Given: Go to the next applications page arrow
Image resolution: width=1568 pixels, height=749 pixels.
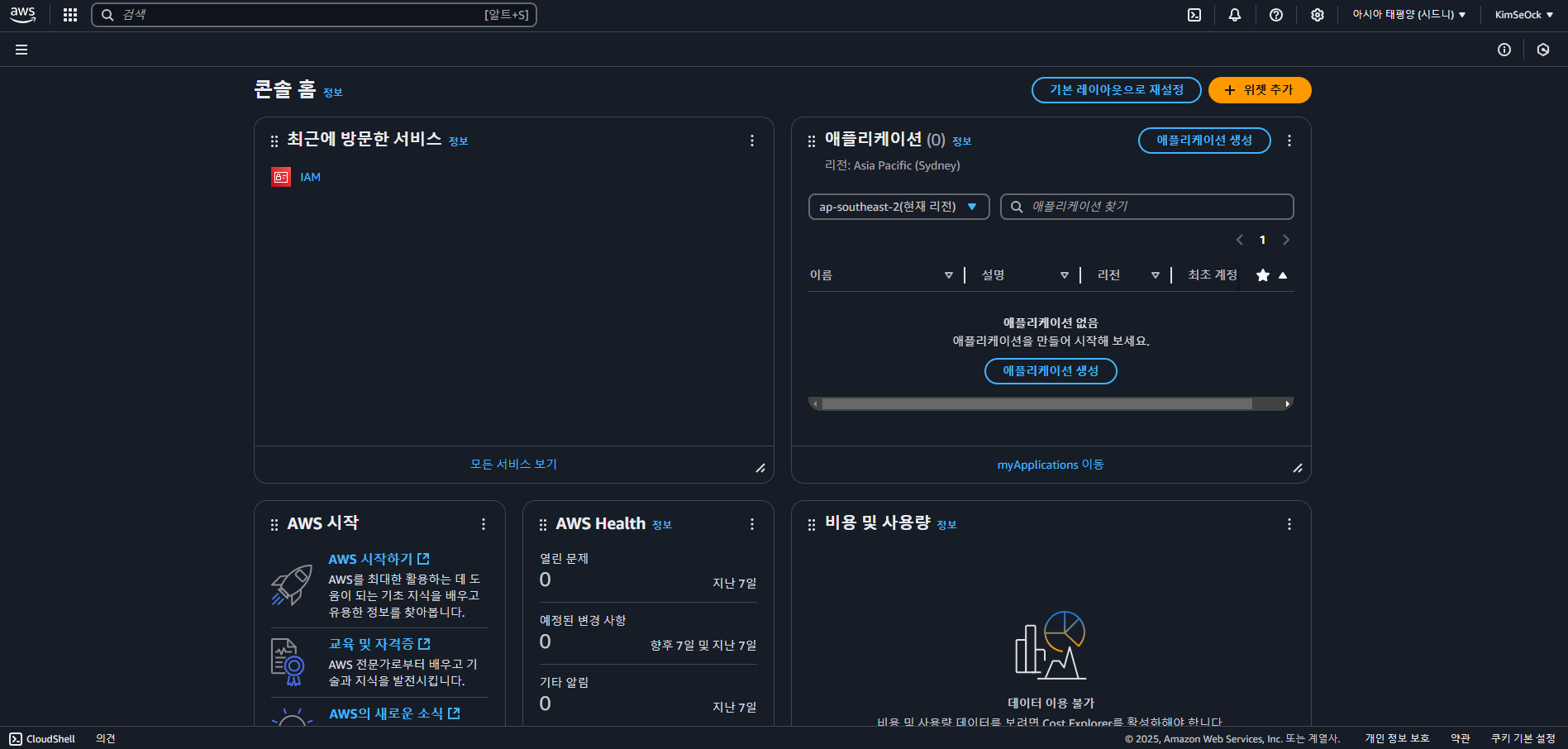Looking at the screenshot, I should coord(1286,240).
